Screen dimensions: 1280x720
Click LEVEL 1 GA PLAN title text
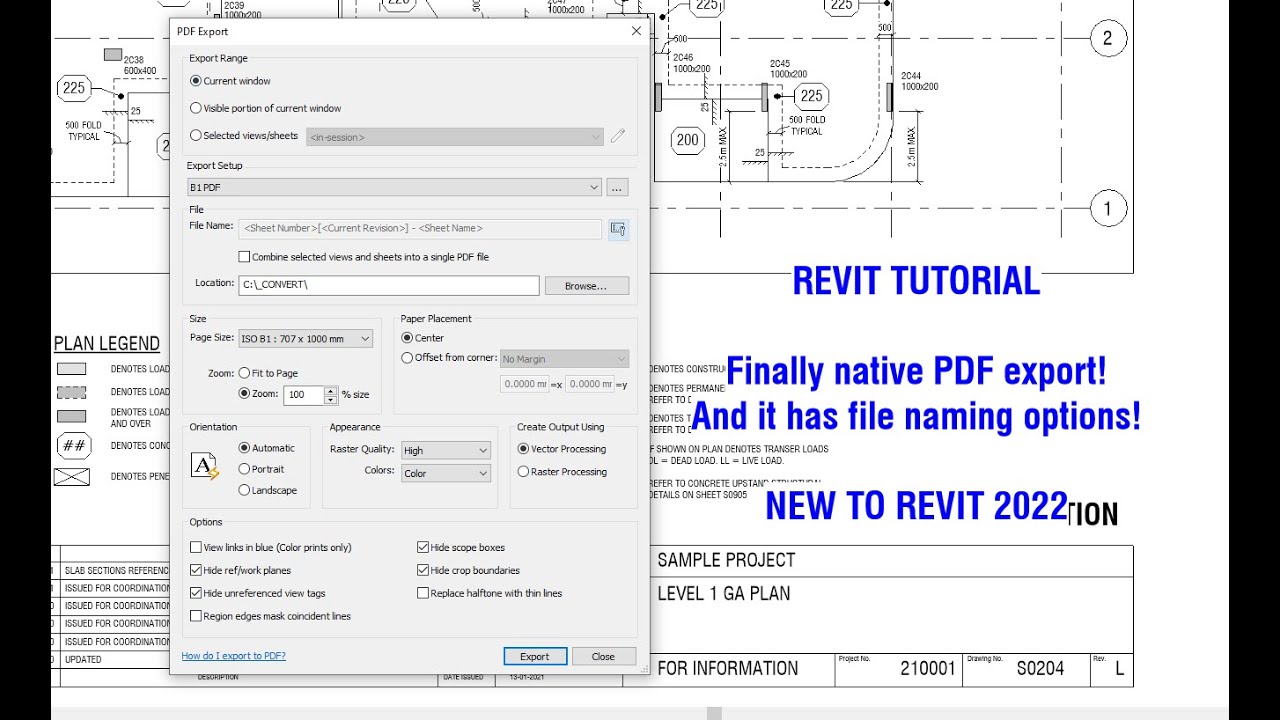pos(724,593)
